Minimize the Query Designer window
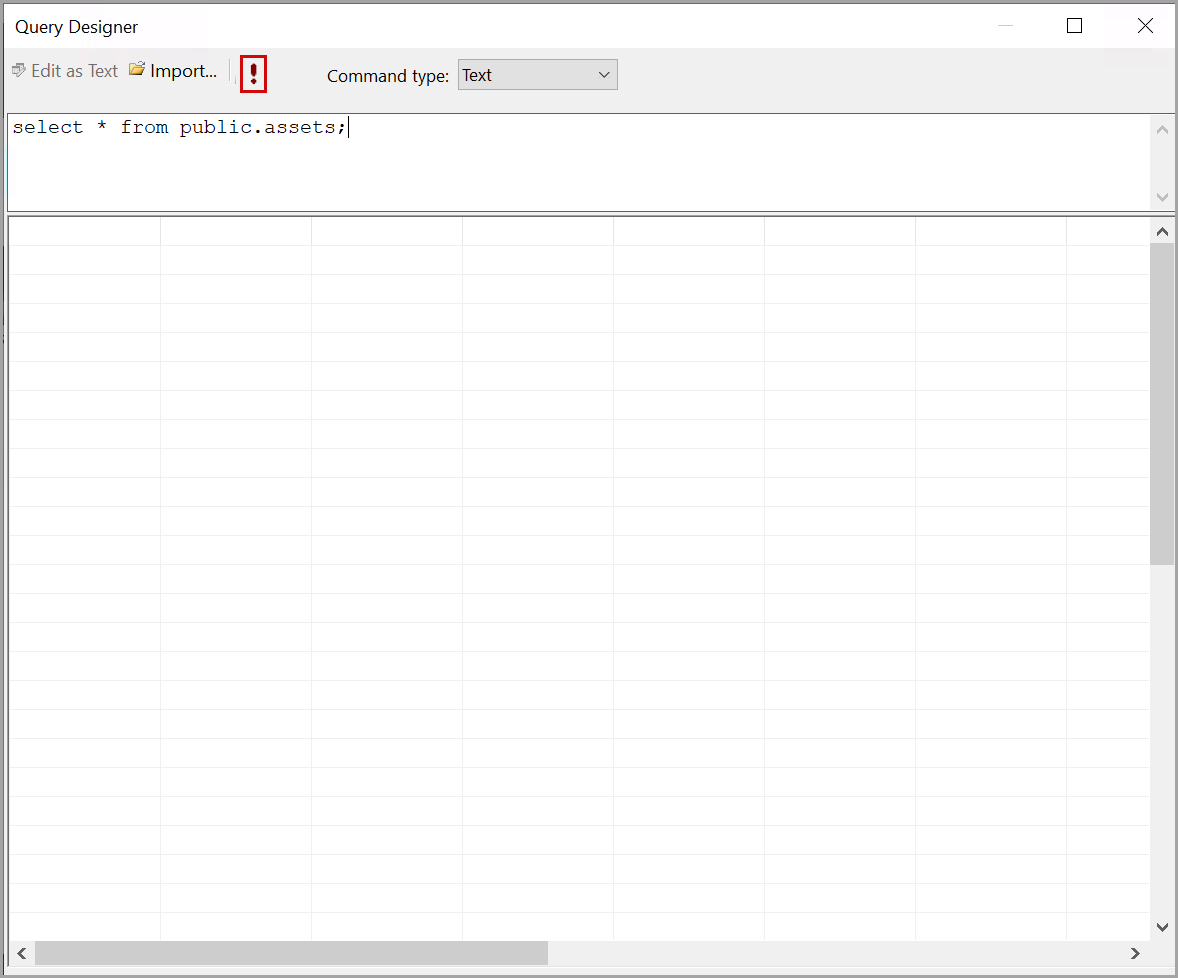The image size is (1178, 978). coord(1006,26)
